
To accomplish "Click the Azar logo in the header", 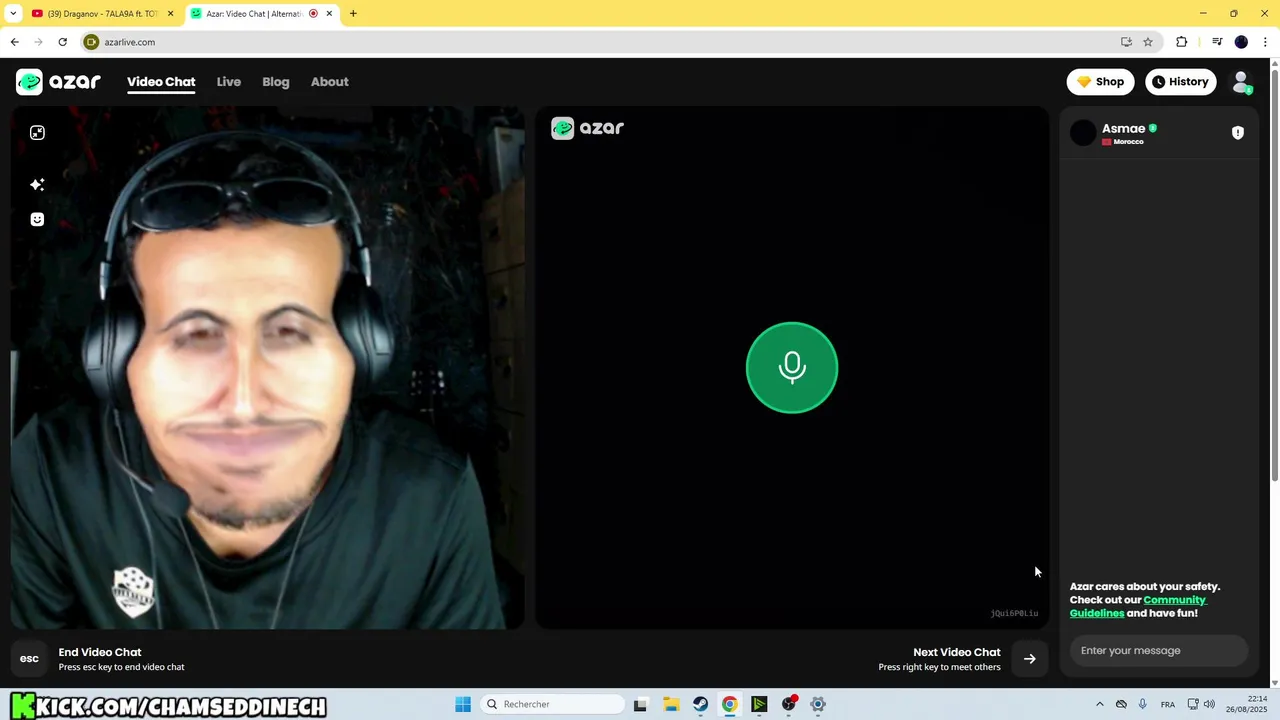I will pos(58,82).
